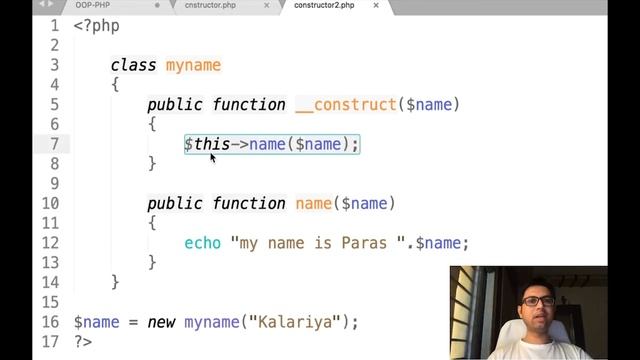Click line number 5 in the gutter

(55, 105)
